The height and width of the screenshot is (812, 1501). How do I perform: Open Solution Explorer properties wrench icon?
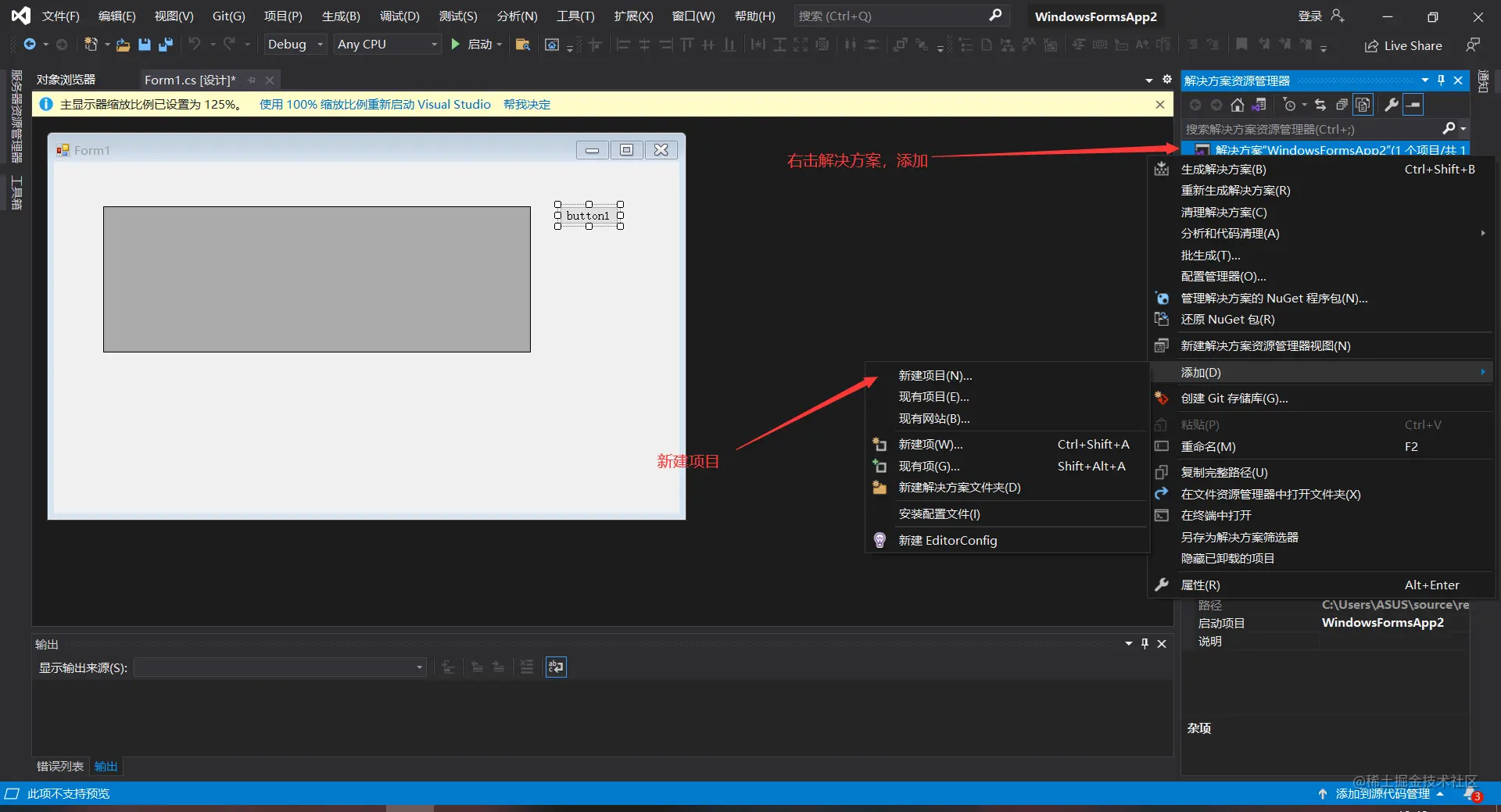point(1392,105)
